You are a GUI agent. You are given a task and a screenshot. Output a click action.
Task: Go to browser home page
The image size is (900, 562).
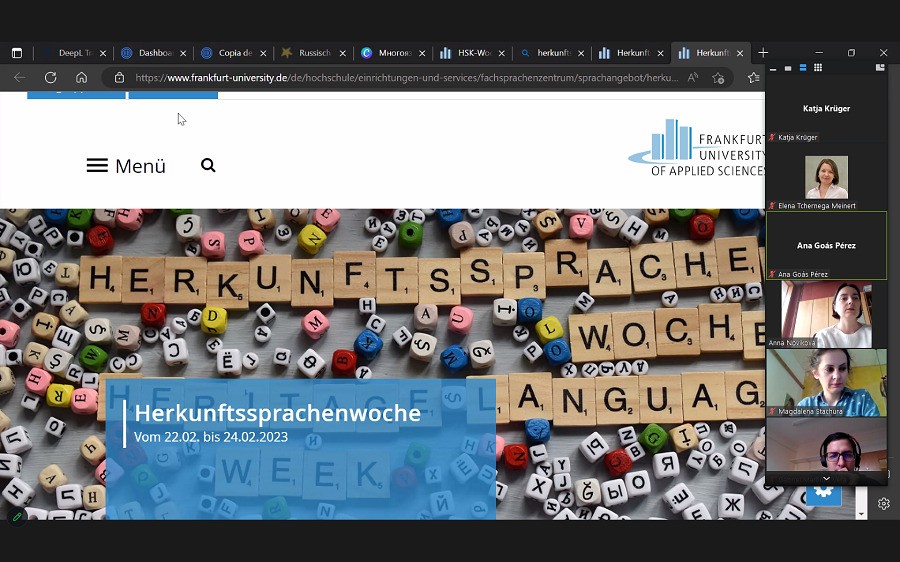pos(81,78)
